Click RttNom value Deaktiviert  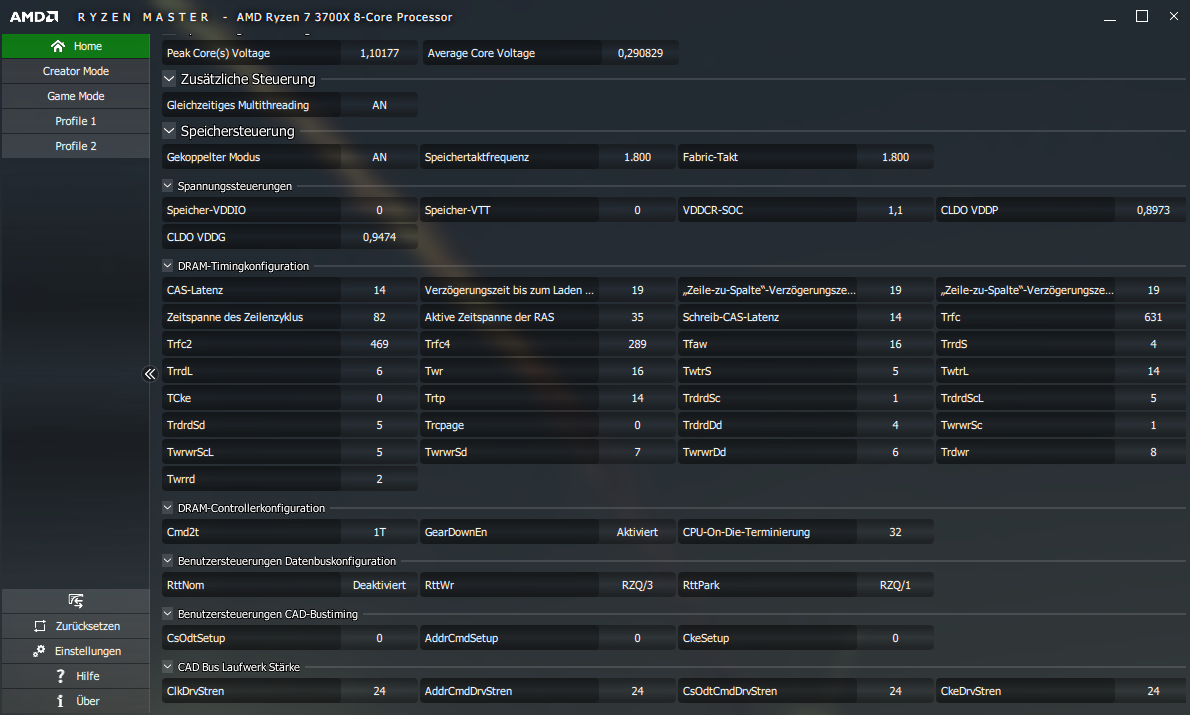coord(379,585)
